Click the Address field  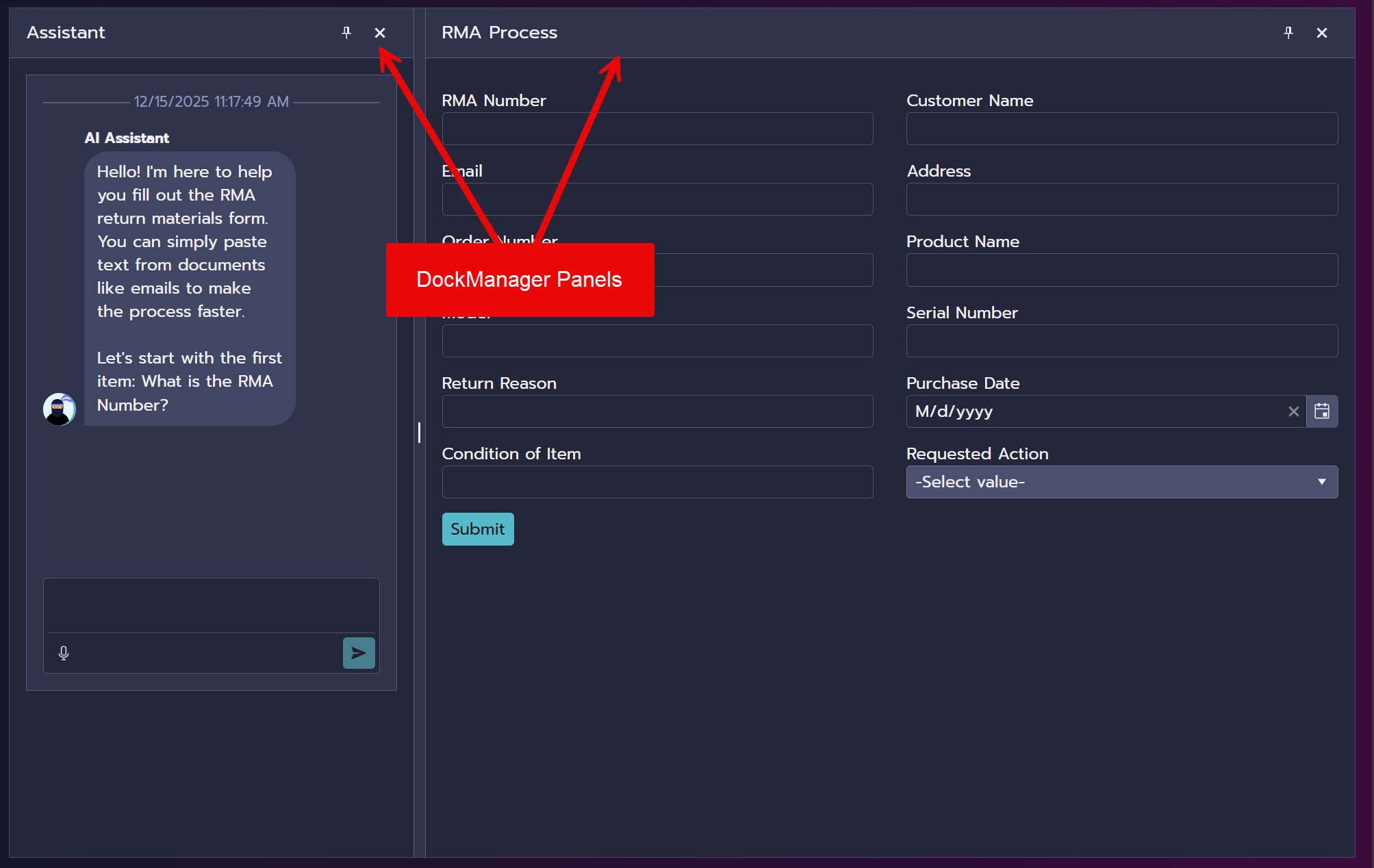(1121, 199)
